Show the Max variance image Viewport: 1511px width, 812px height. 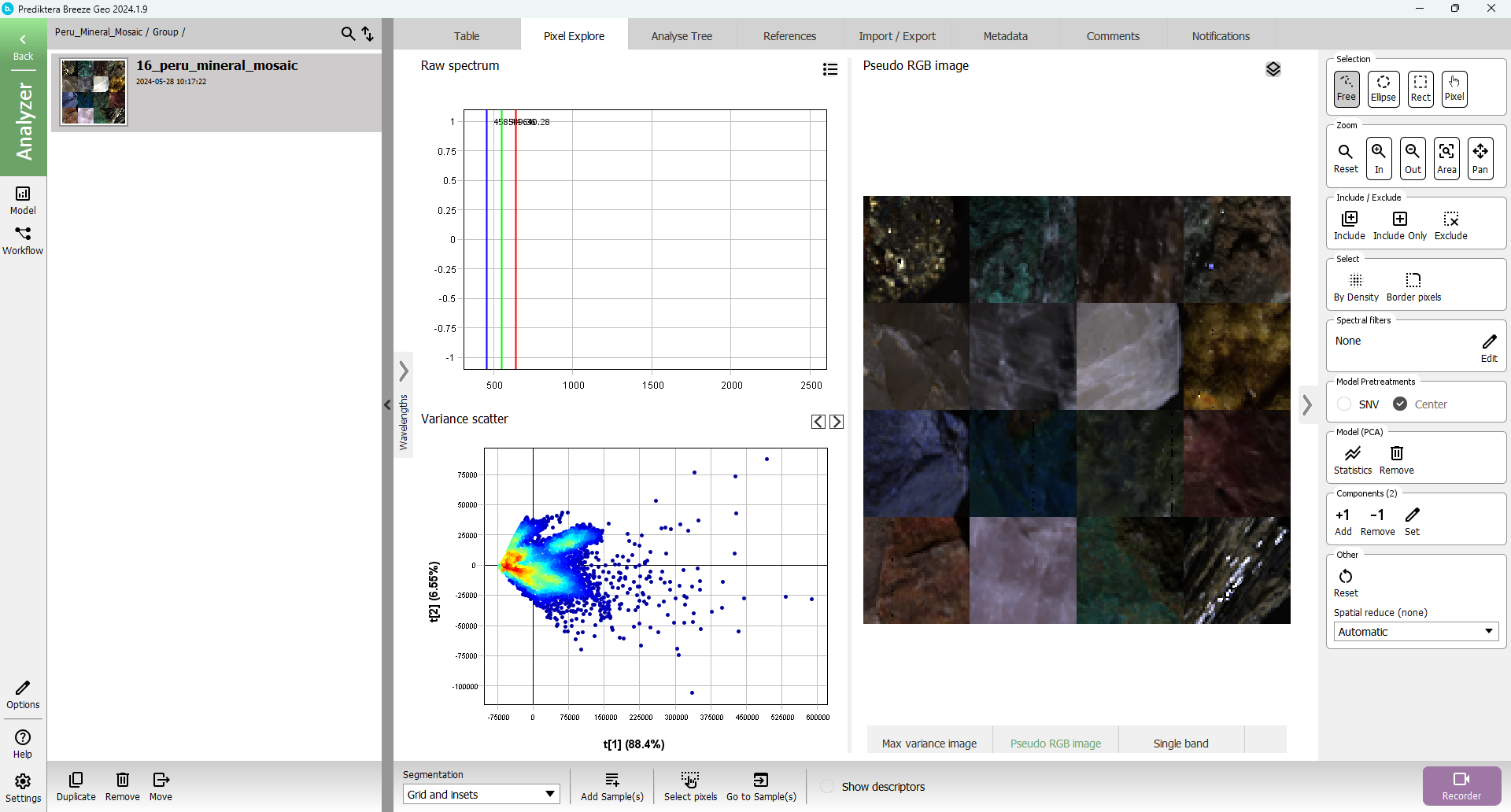tap(929, 744)
